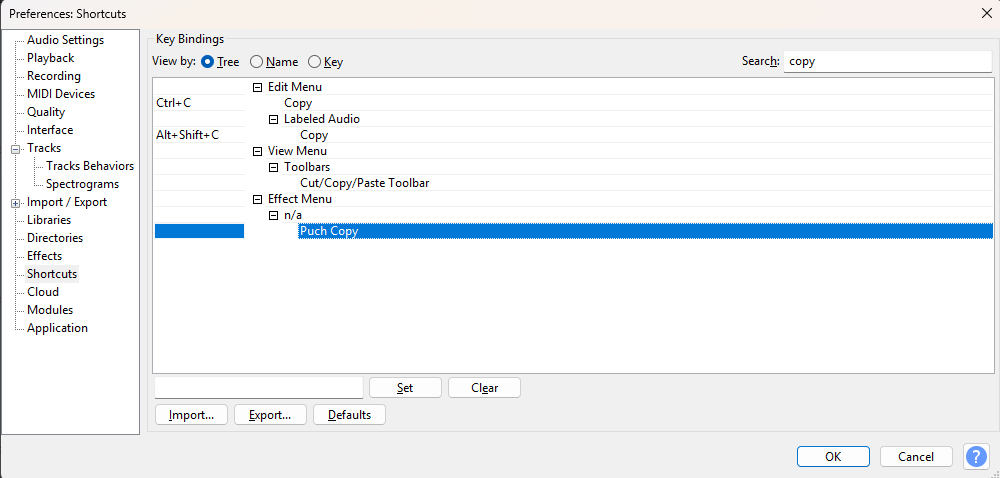Collapse the Effect Menu tree node
The height and width of the screenshot is (478, 1000).
click(258, 199)
